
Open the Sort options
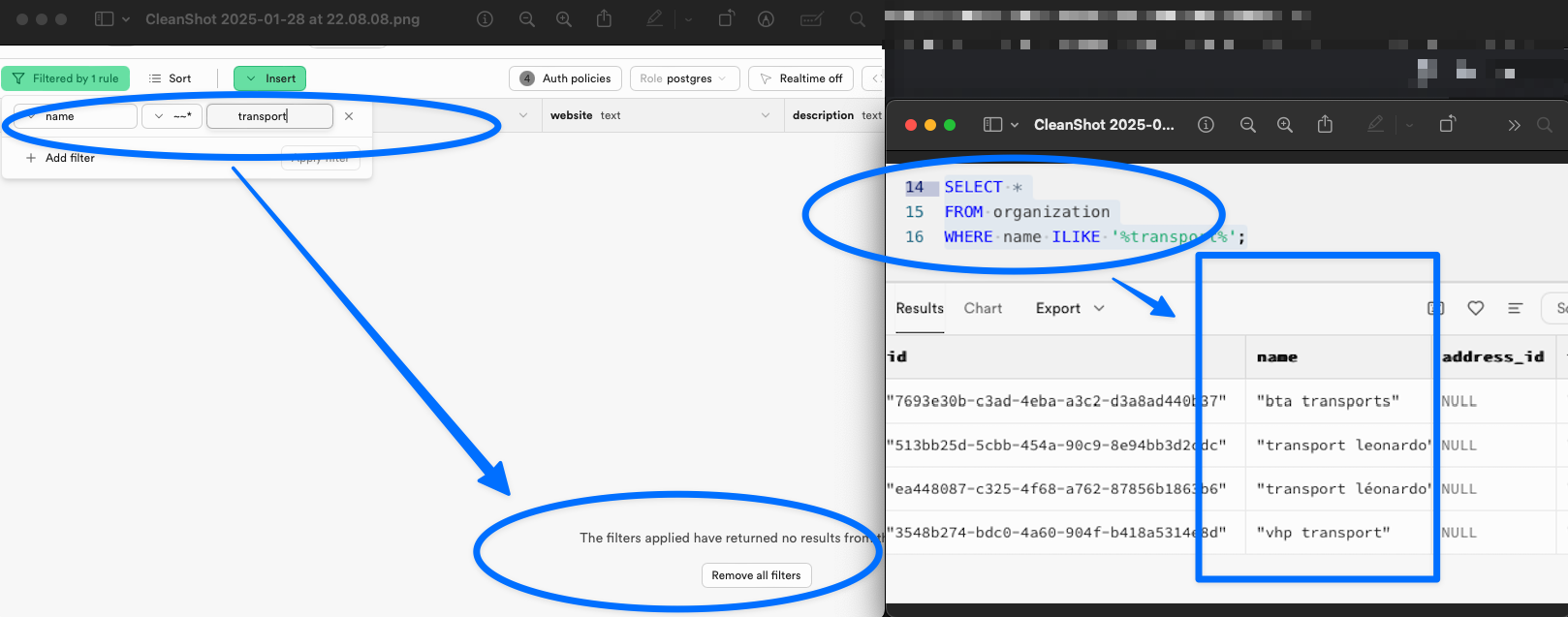[170, 78]
